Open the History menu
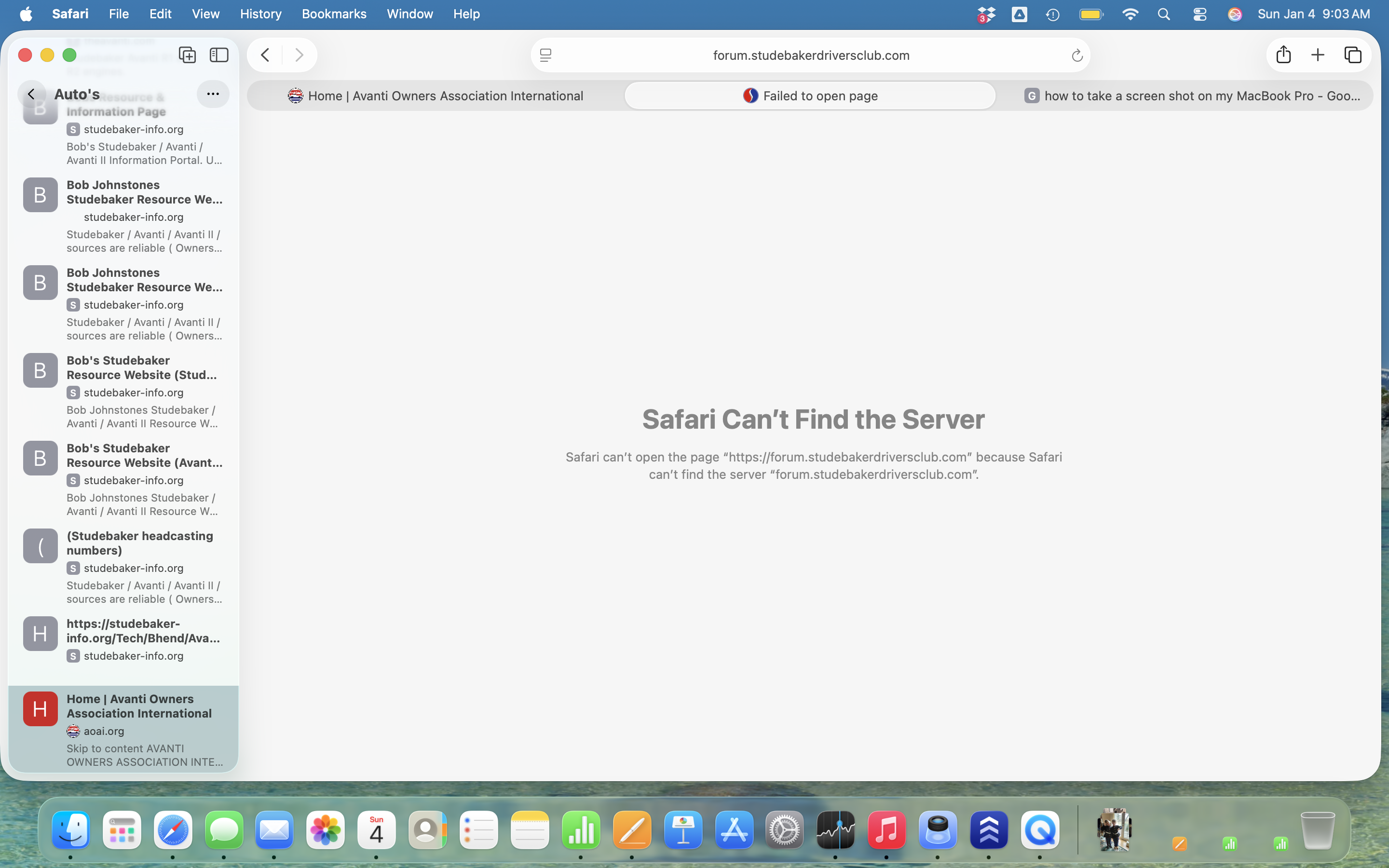Viewport: 1389px width, 868px height. pos(260,14)
